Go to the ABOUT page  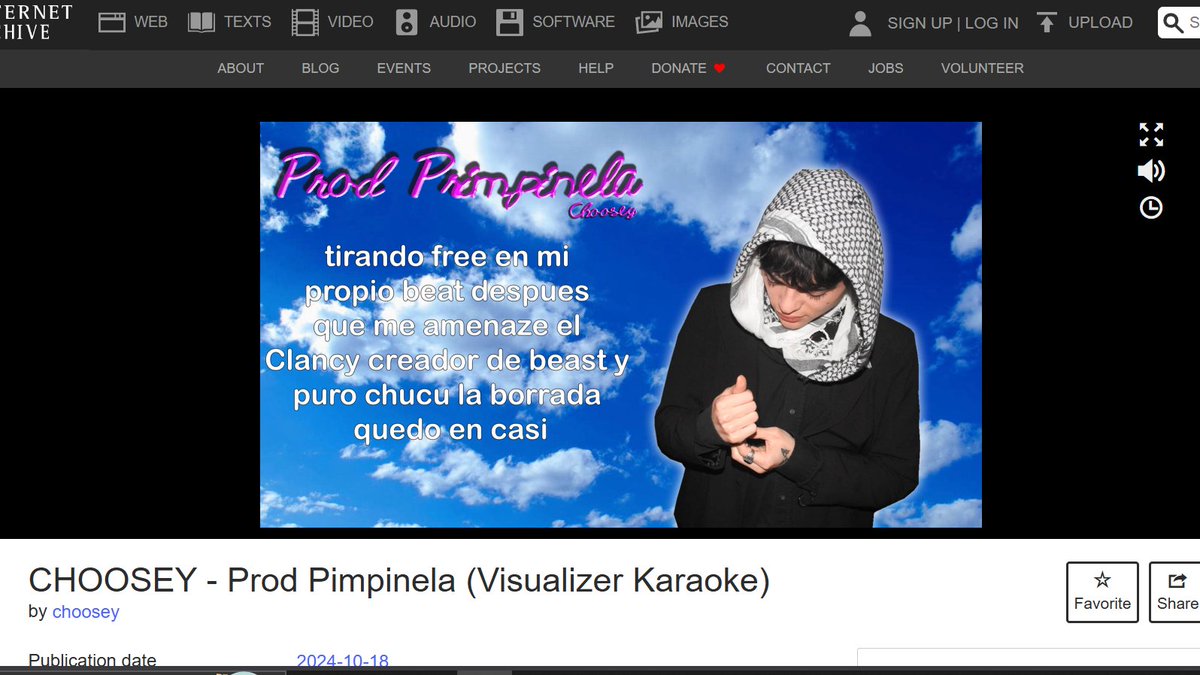(x=241, y=68)
